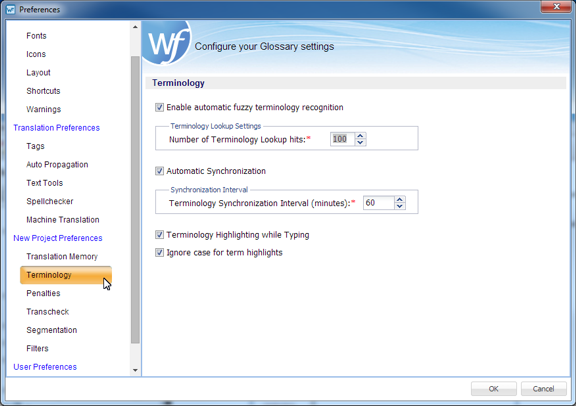The image size is (576, 406).
Task: Toggle Enable automatic fuzzy terminology recognition
Action: pyautogui.click(x=159, y=107)
